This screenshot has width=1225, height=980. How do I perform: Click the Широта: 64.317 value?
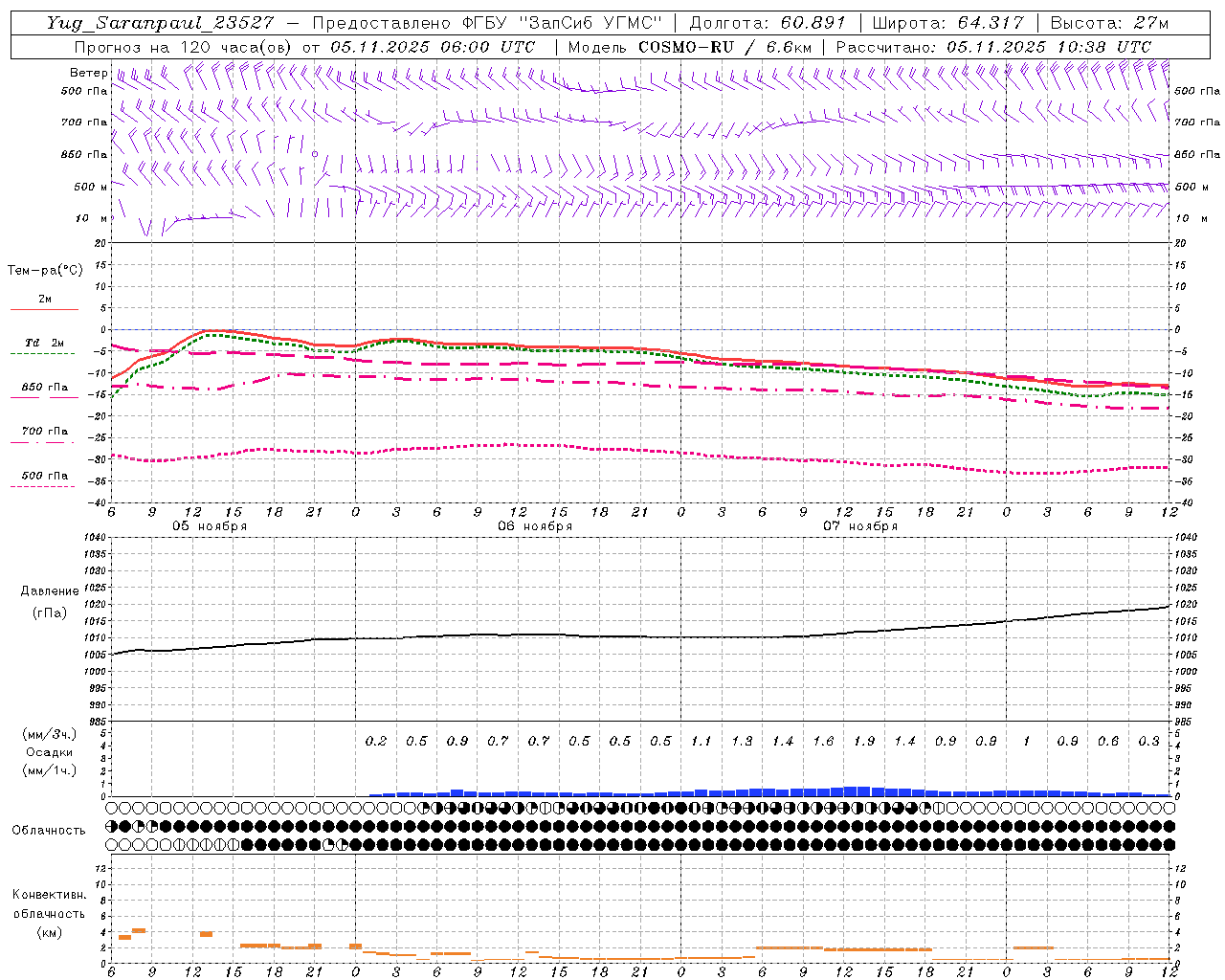(949, 23)
